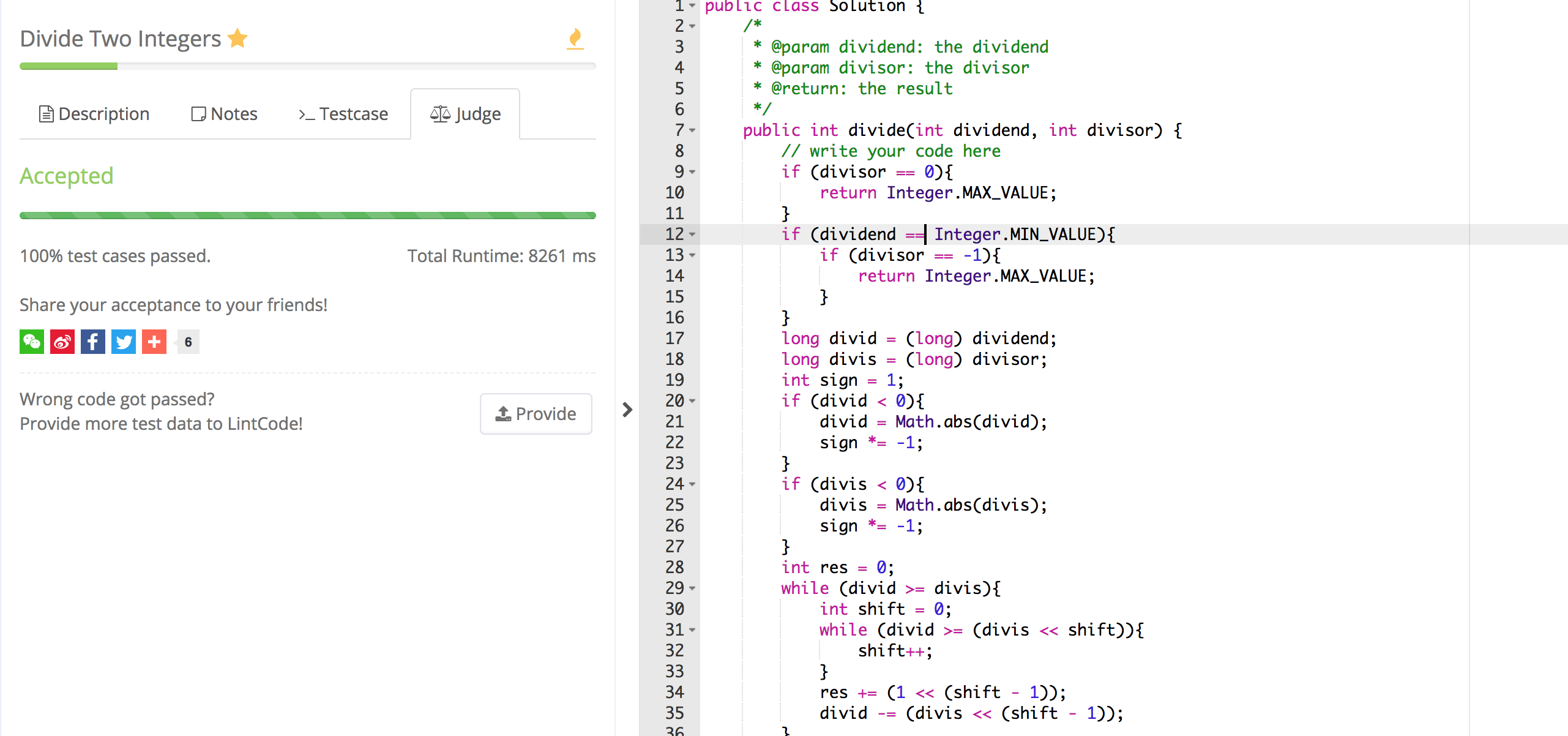The width and height of the screenshot is (1568, 736).
Task: Click the Provide test data button
Action: (x=536, y=414)
